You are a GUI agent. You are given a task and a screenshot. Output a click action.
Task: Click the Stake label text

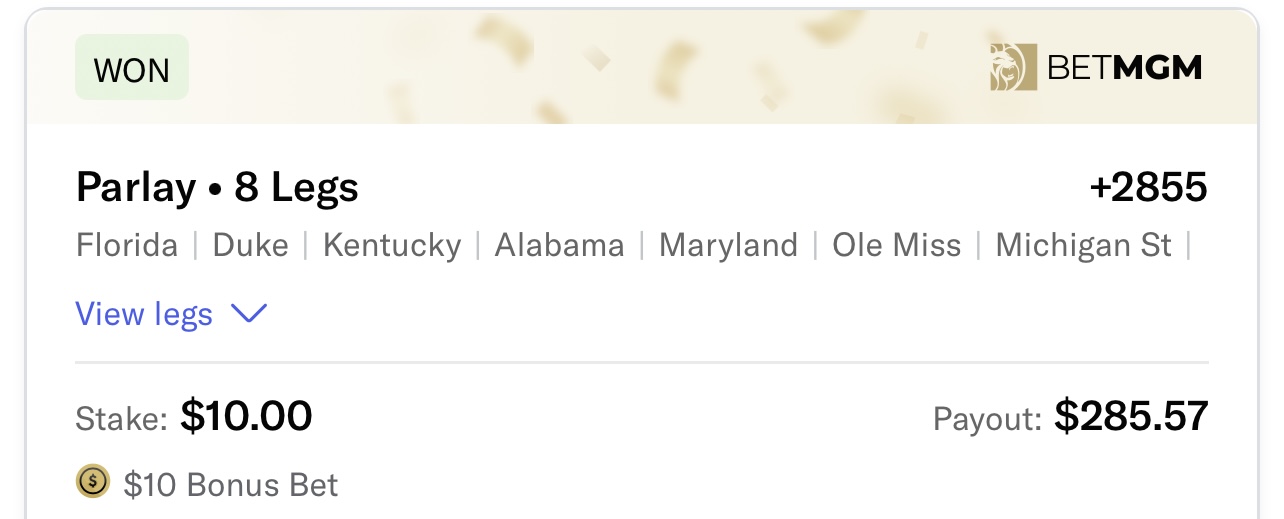point(121,418)
